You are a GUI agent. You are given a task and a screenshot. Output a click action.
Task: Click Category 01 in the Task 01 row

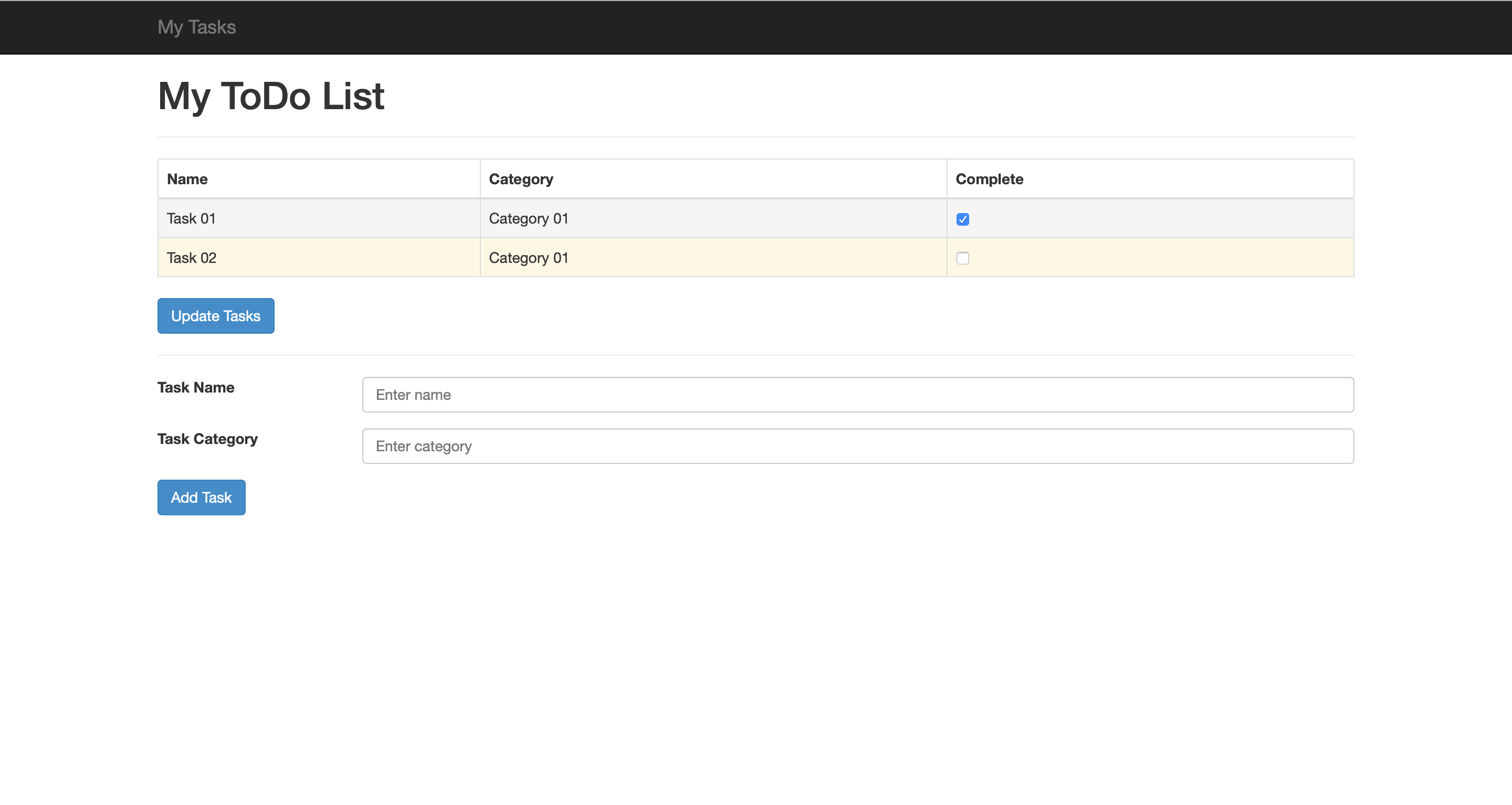[x=528, y=219]
